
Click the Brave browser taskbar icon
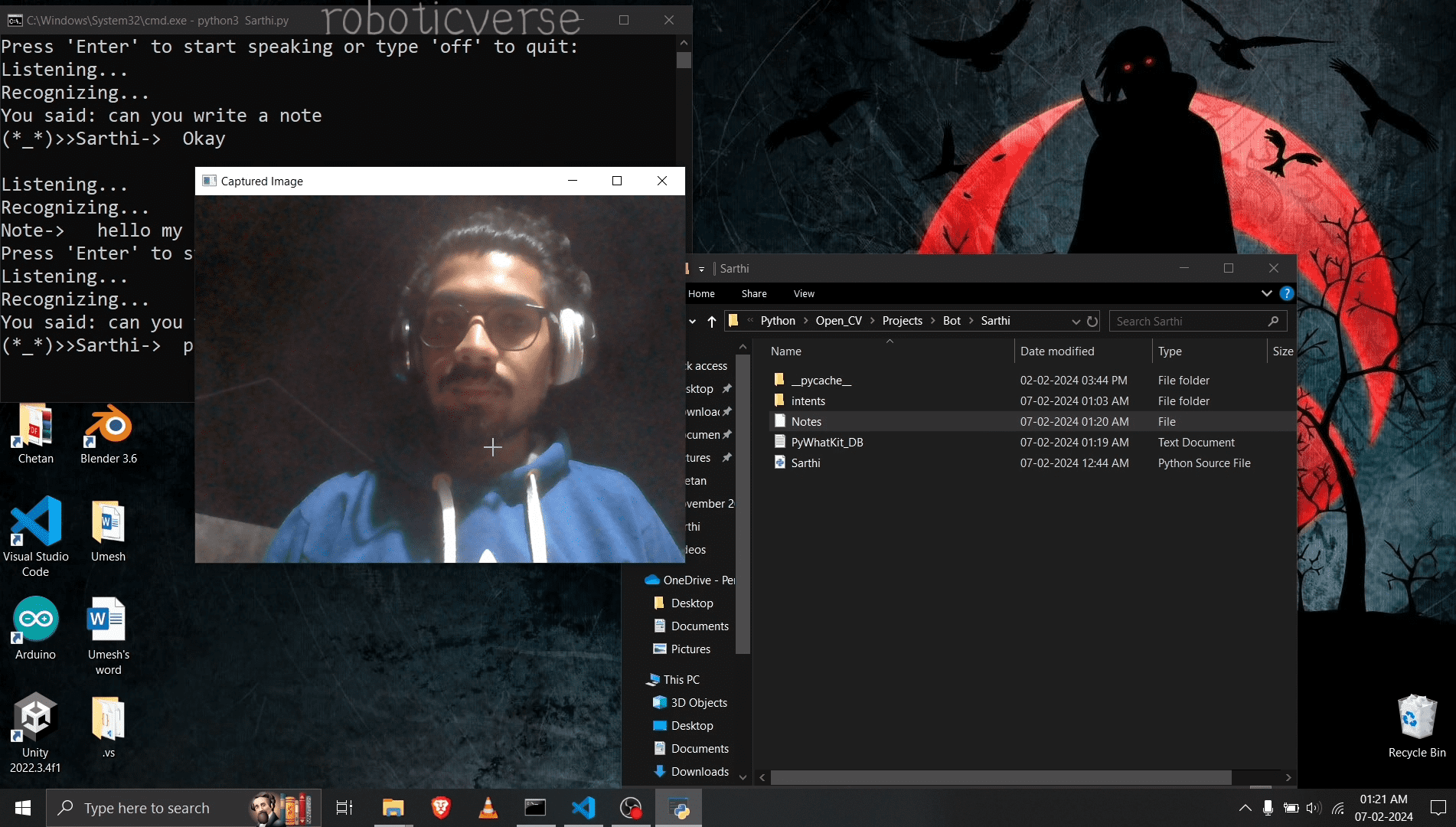(x=440, y=808)
